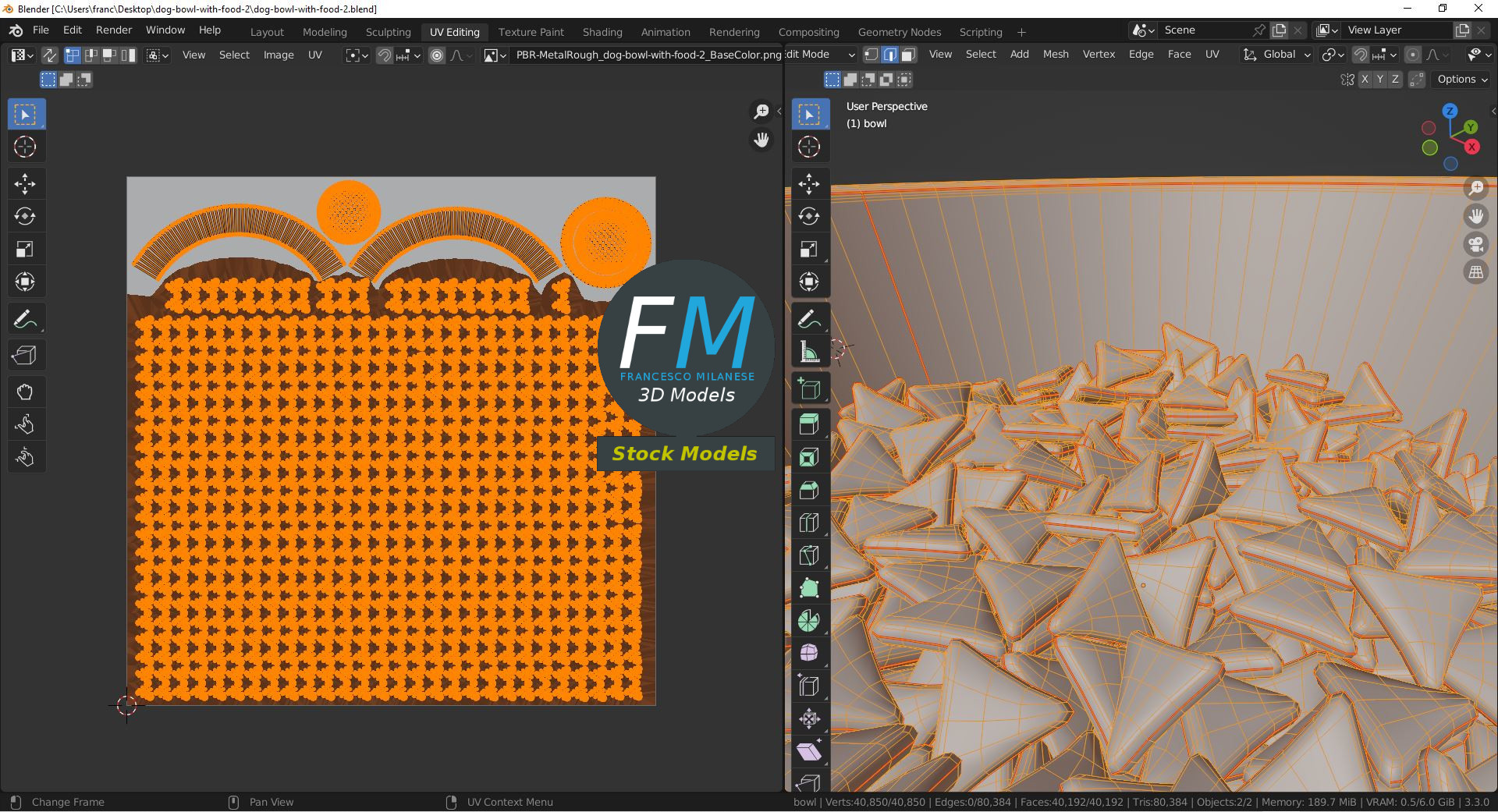Select the Poly Build tool
This screenshot has width=1498, height=812.
[x=810, y=588]
